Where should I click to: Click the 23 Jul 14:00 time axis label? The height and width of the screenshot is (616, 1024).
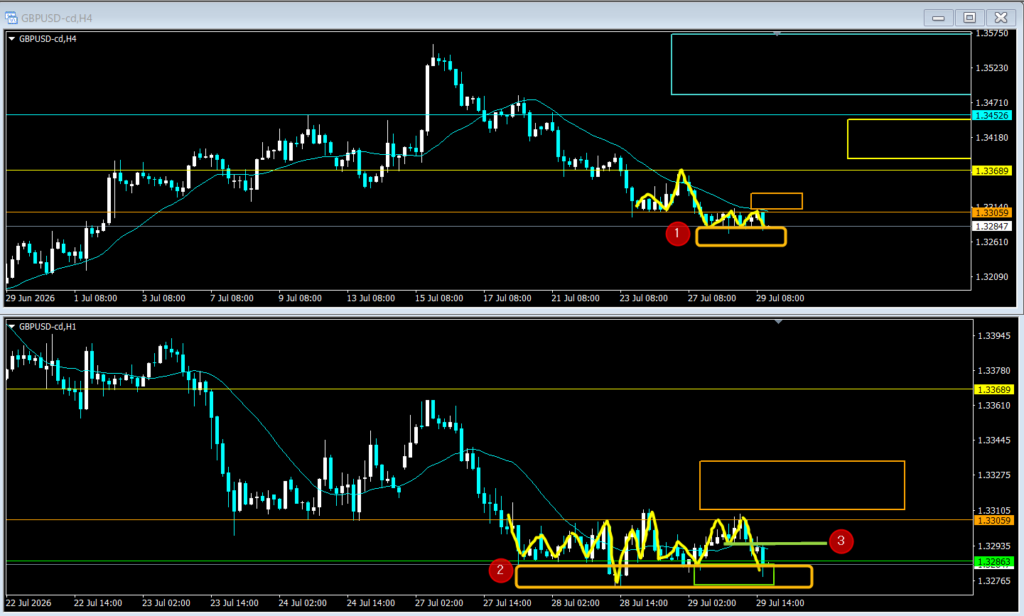pyautogui.click(x=234, y=603)
